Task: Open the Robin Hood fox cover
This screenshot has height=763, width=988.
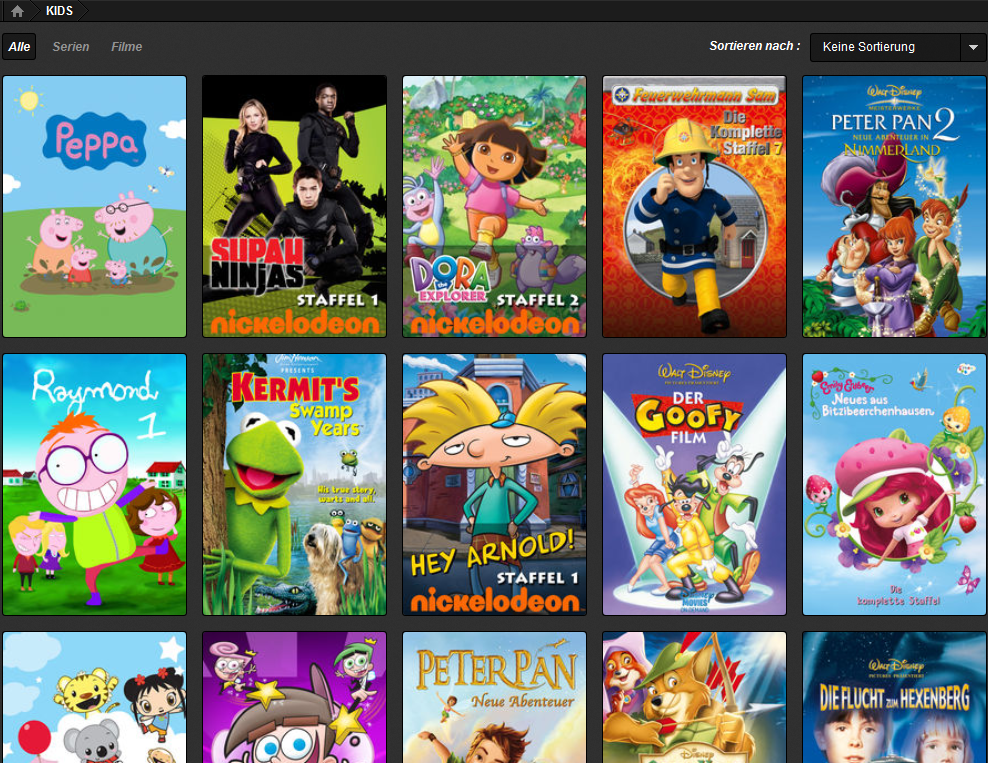Action: tap(694, 697)
